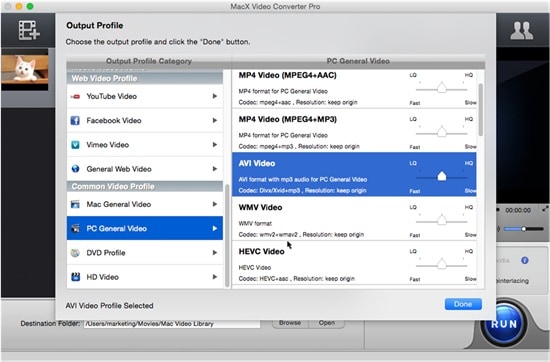Click the YouTube icon in category list
550x362 pixels.
tap(75, 96)
